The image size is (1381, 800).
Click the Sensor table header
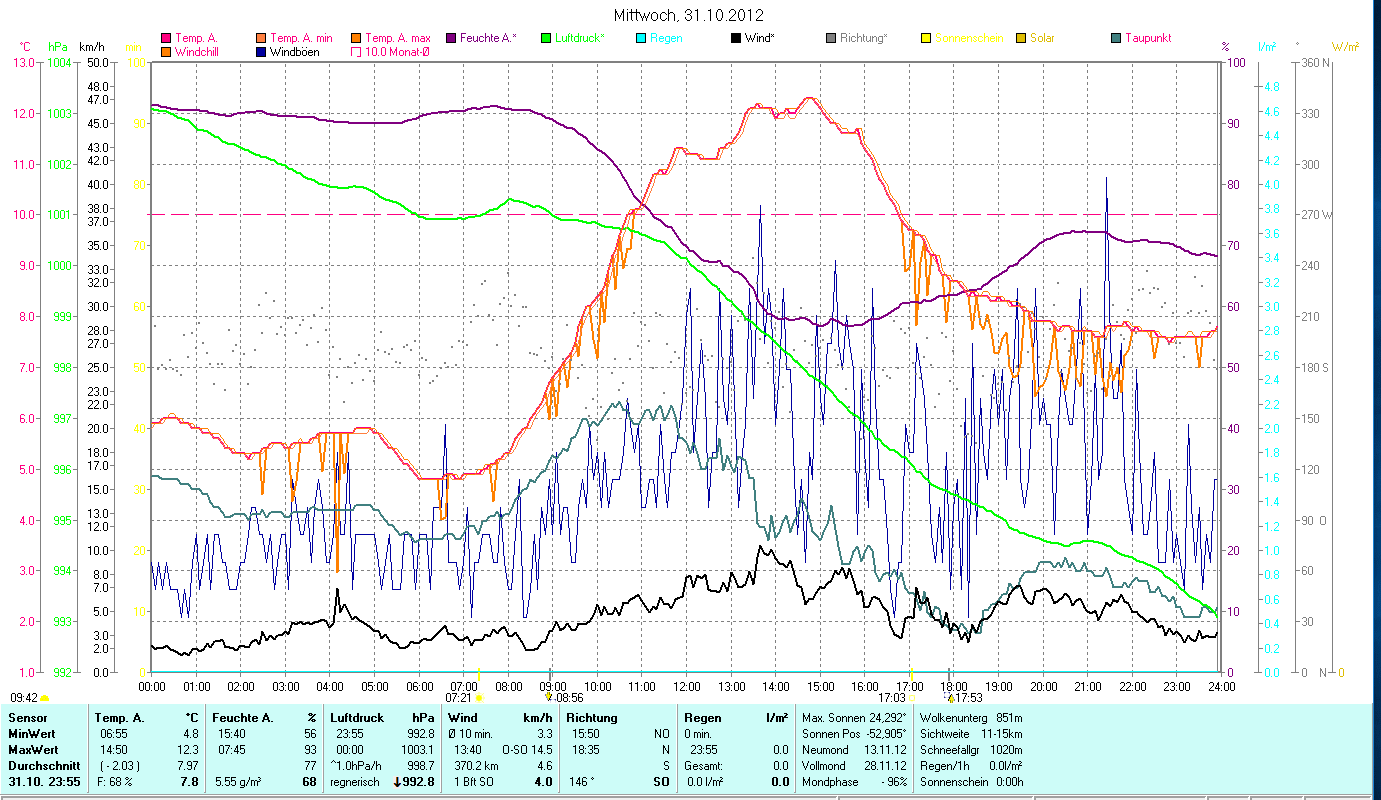(26, 718)
